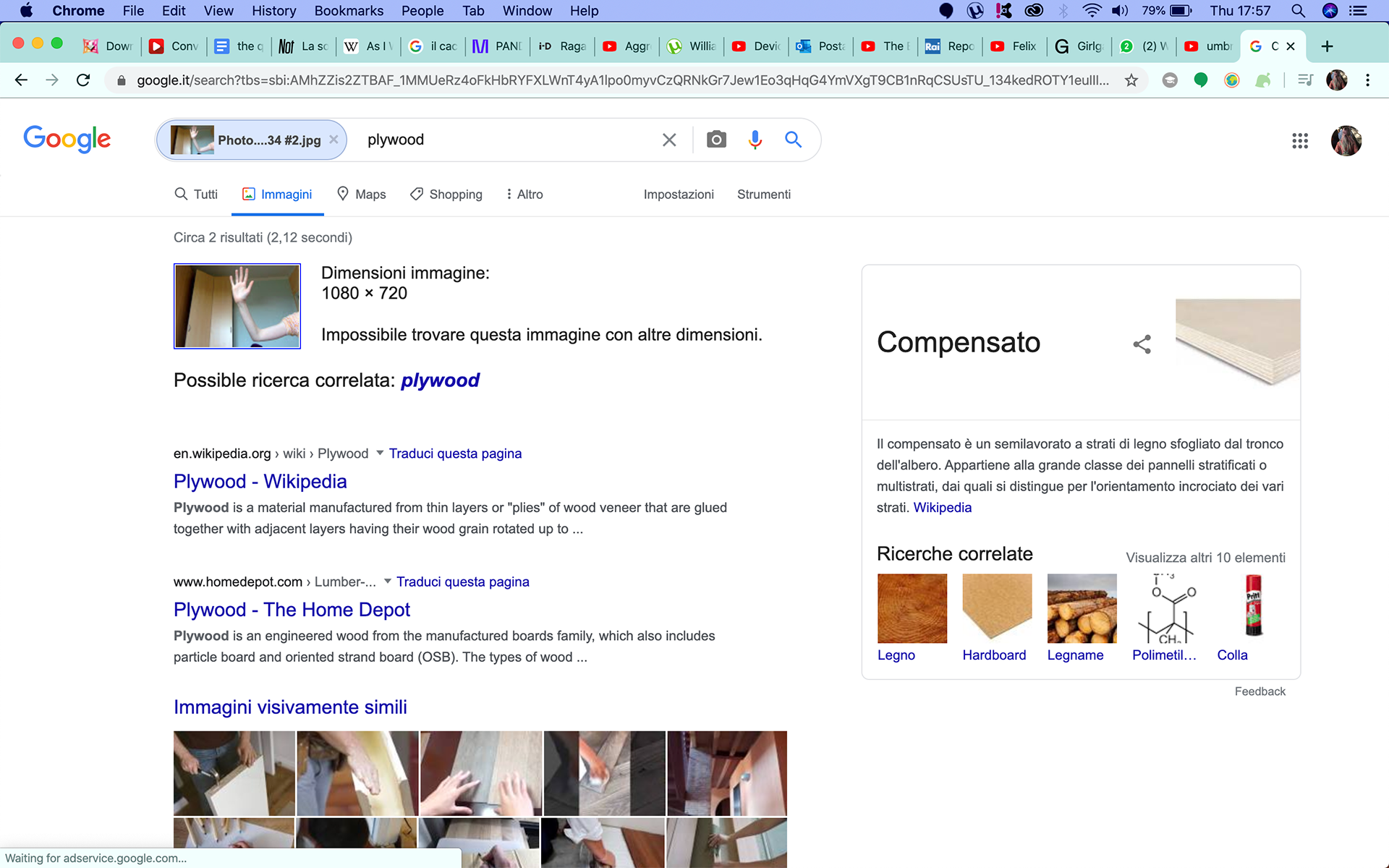The image size is (1389, 868).
Task: Open macOS Spotlight search
Action: [1298, 11]
